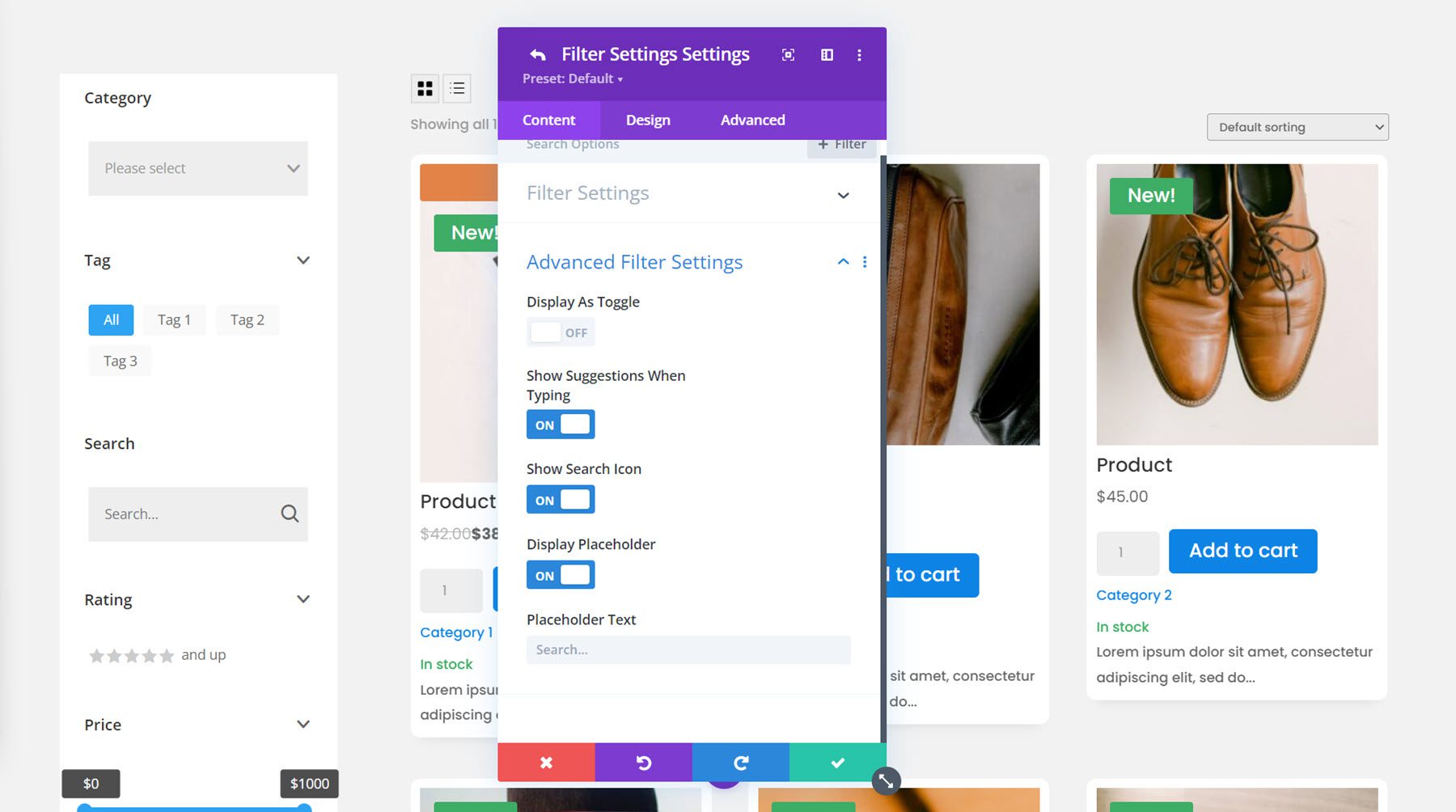
Task: Select the grid view icon above products
Action: tap(425, 88)
